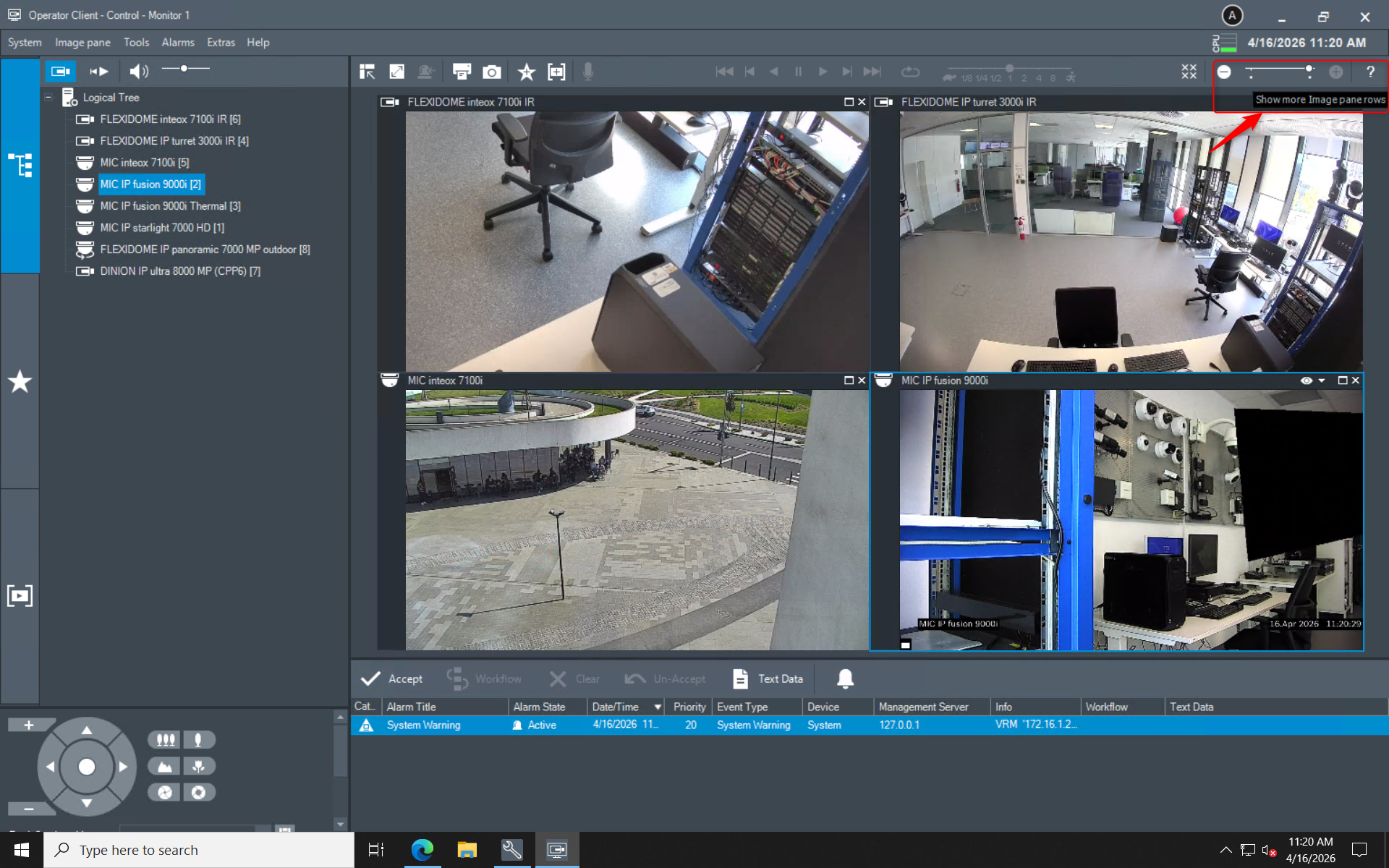Switch to Playback mode icon

coord(99,71)
